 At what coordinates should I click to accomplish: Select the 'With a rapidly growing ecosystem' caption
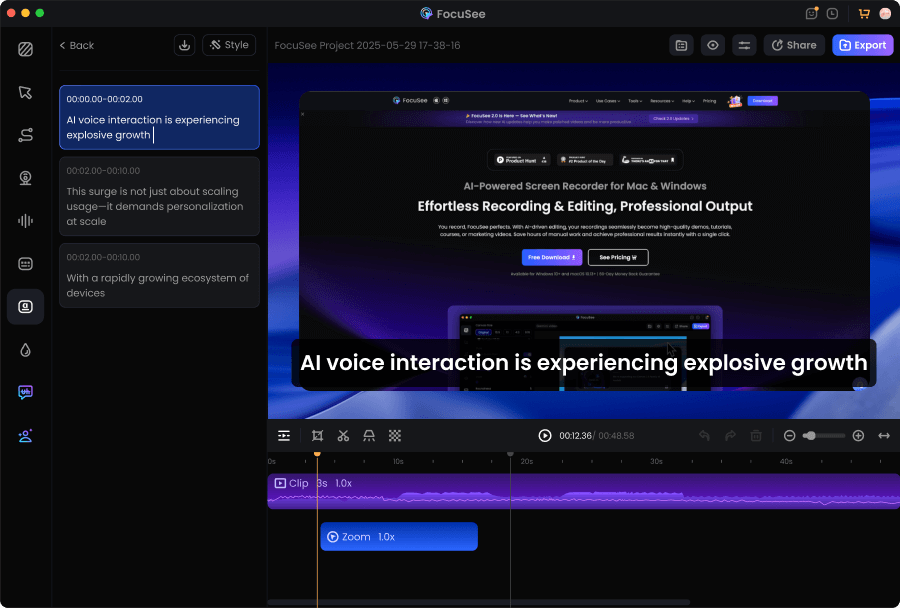pos(159,276)
